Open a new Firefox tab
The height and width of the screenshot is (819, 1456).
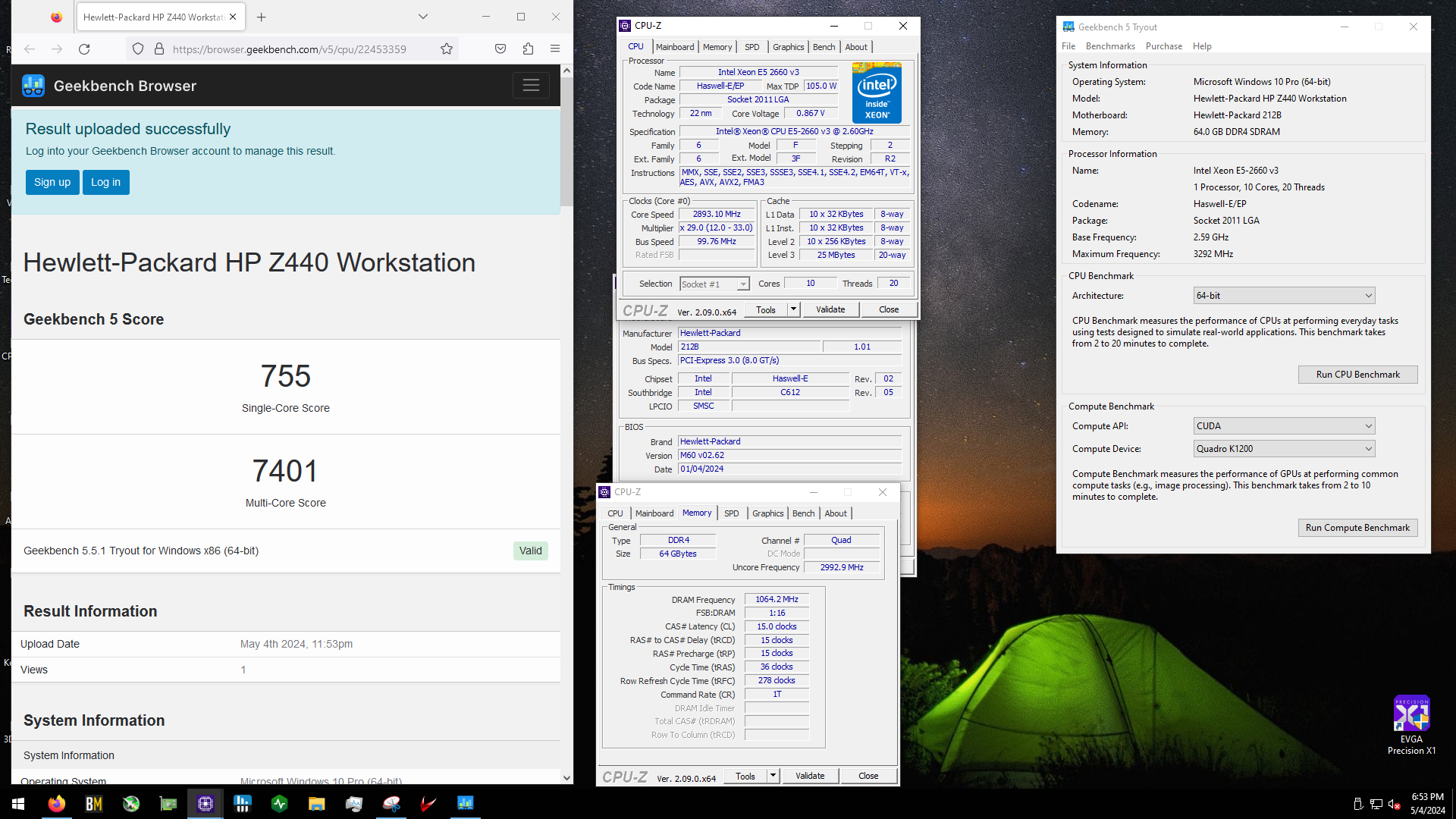[262, 17]
